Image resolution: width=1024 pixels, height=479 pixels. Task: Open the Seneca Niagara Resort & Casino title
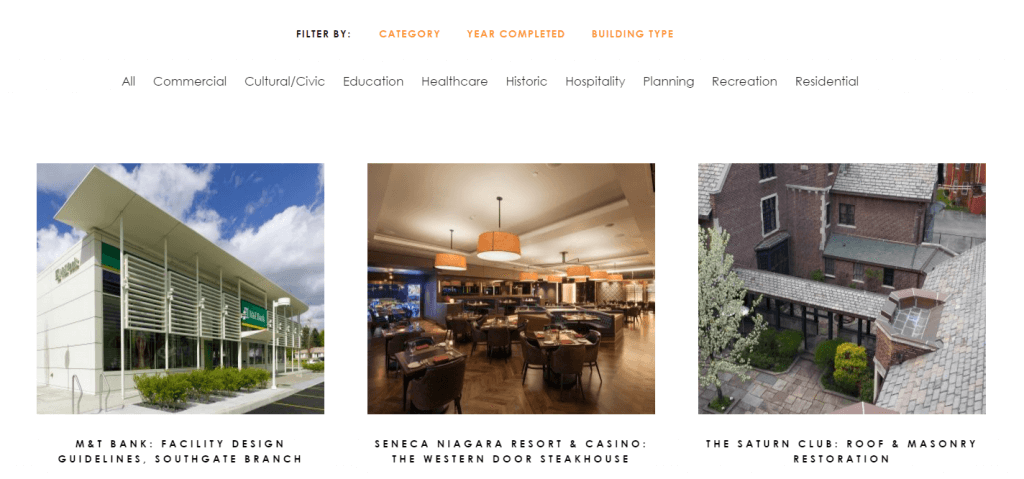point(511,452)
